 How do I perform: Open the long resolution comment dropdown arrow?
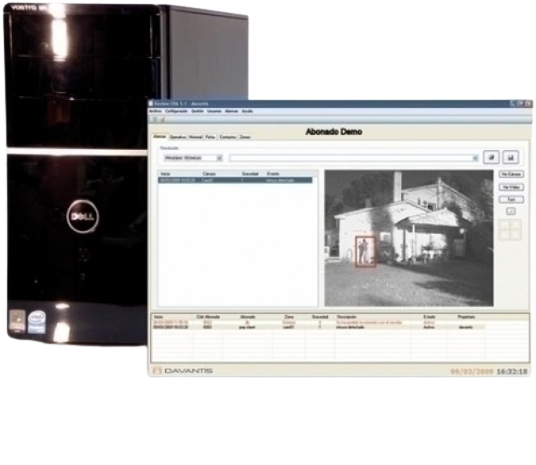point(475,158)
